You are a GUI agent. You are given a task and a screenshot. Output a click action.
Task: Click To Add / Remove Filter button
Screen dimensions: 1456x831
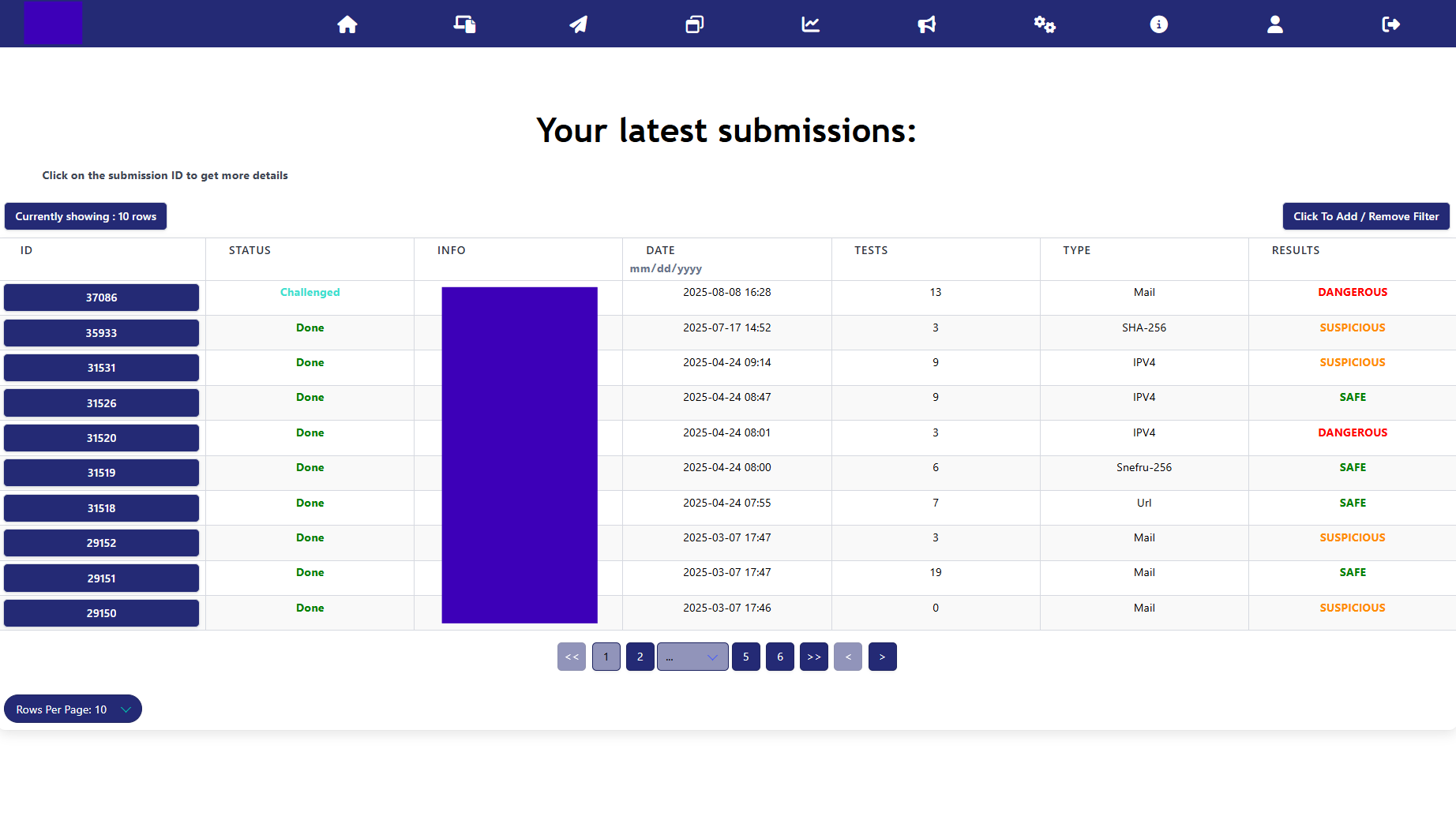(1366, 216)
